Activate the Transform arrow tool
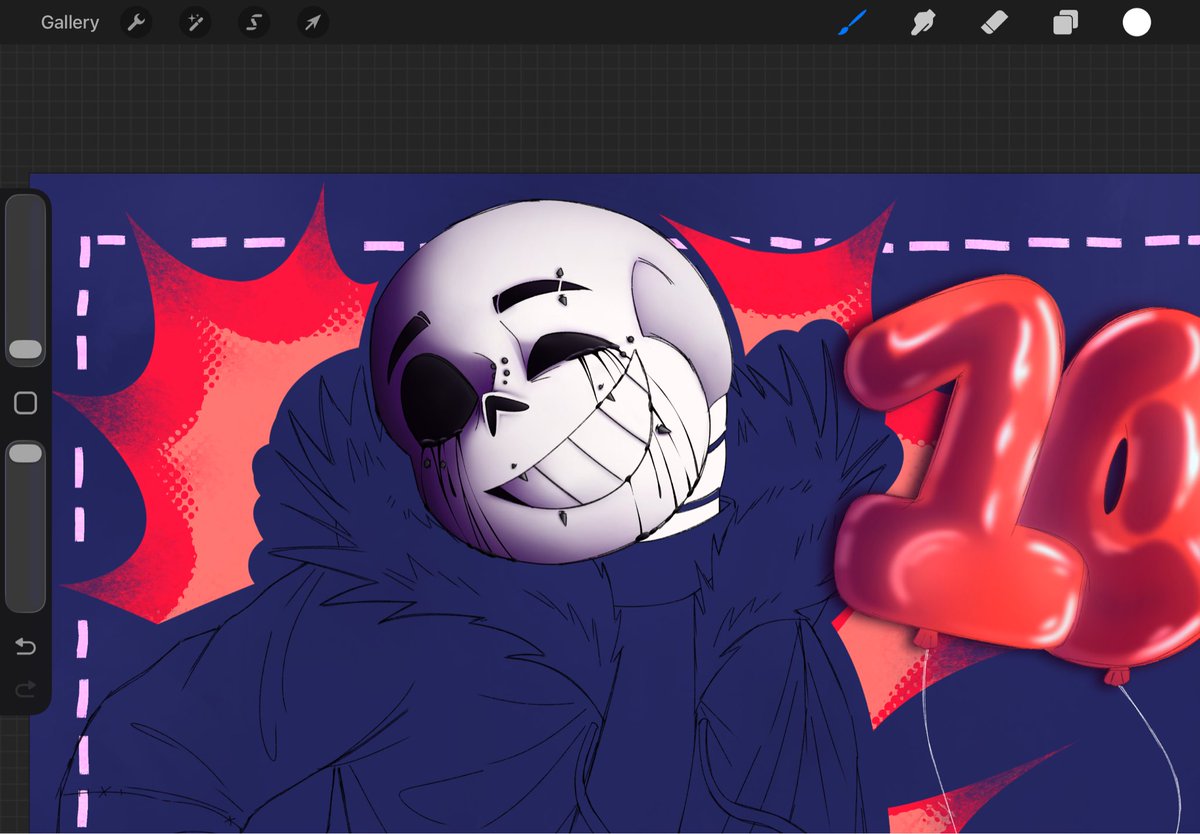 point(313,22)
